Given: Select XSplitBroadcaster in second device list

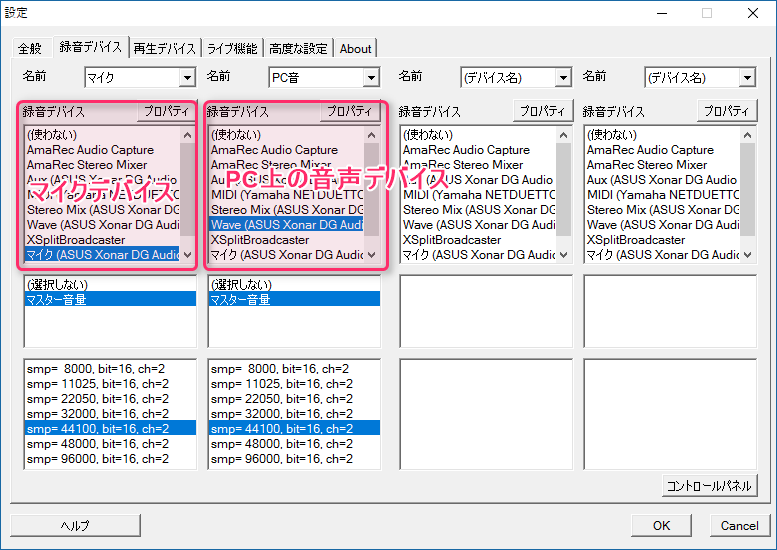Looking at the screenshot, I should pos(286,240).
